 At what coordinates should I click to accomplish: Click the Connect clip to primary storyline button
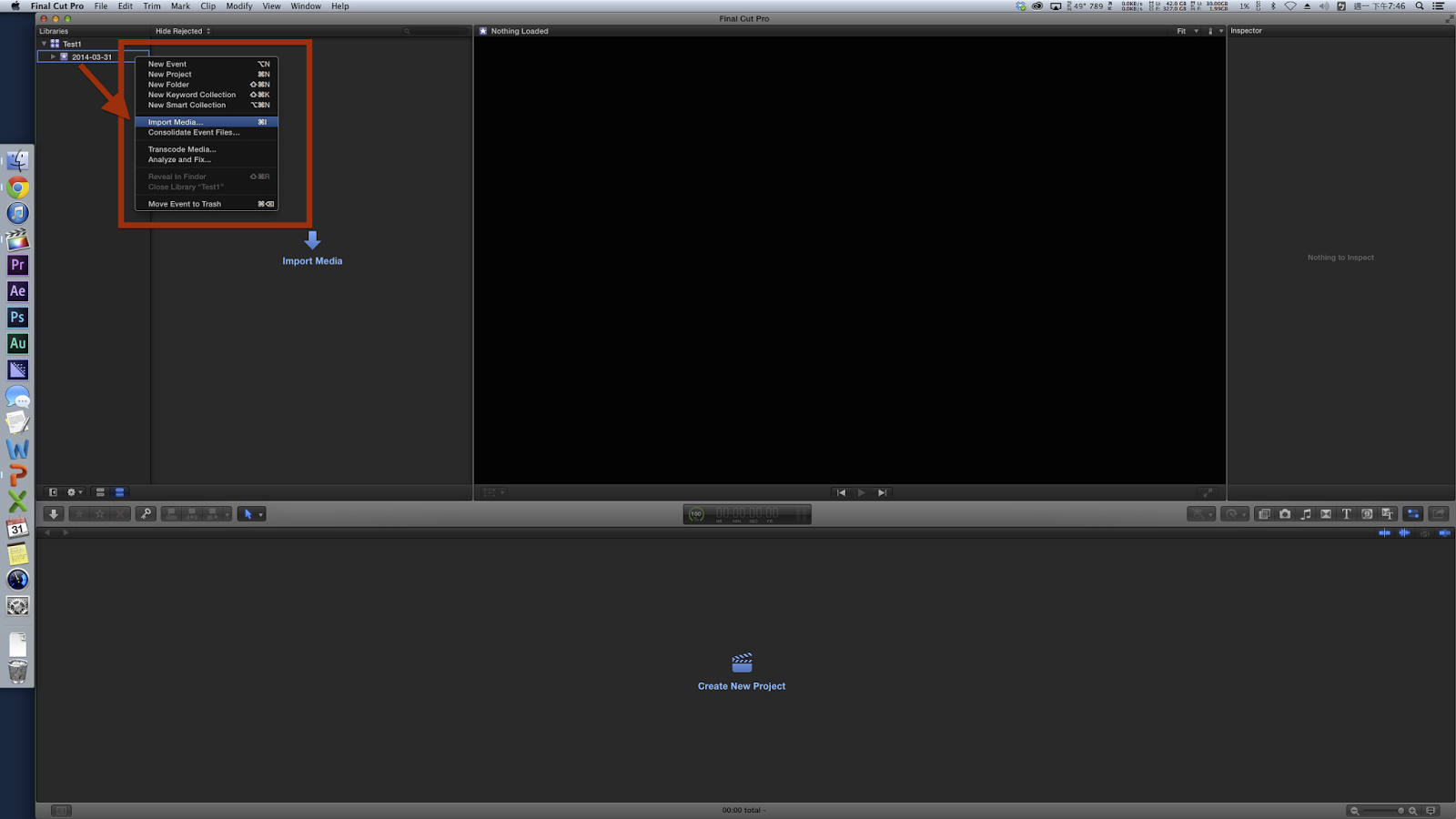[171, 514]
